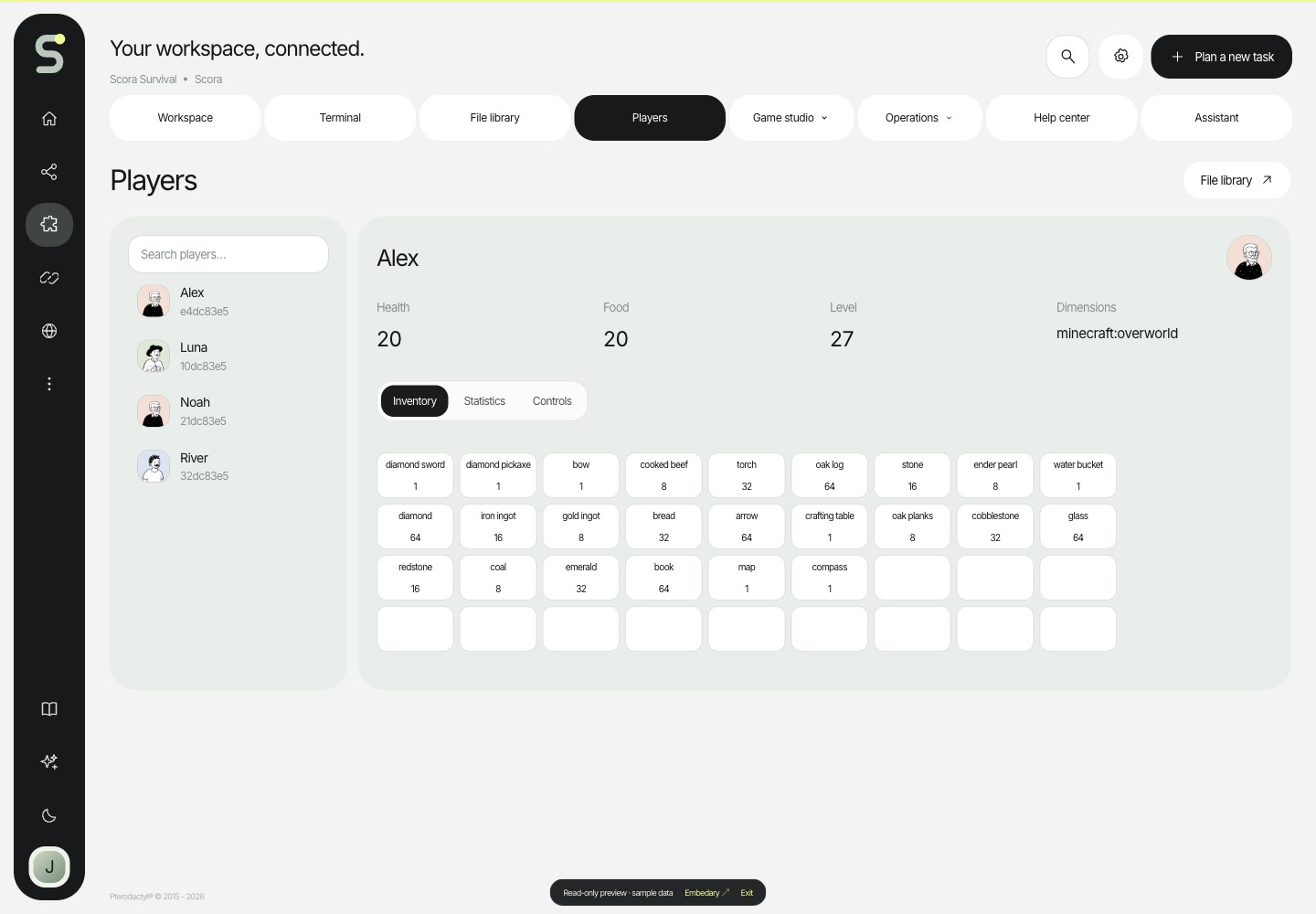
Task: Open the home icon in sidebar
Action: click(x=49, y=119)
